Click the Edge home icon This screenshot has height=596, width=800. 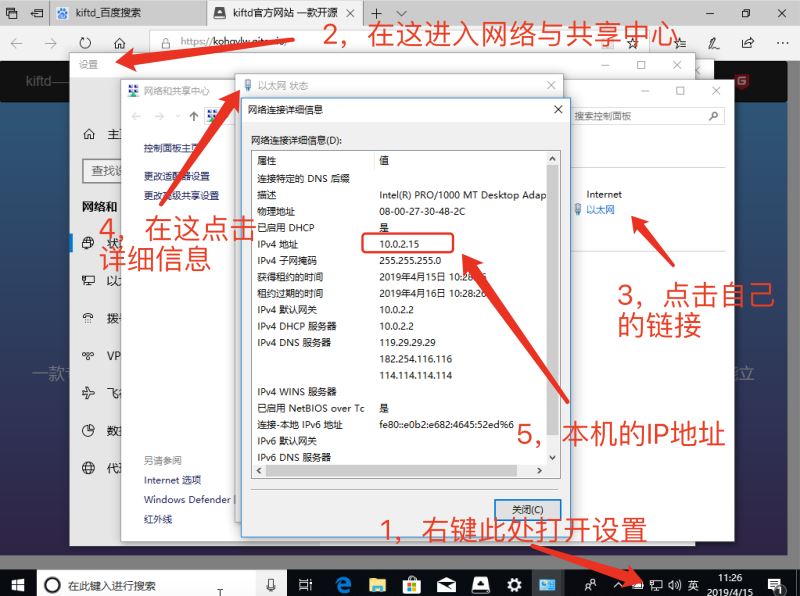(x=120, y=44)
